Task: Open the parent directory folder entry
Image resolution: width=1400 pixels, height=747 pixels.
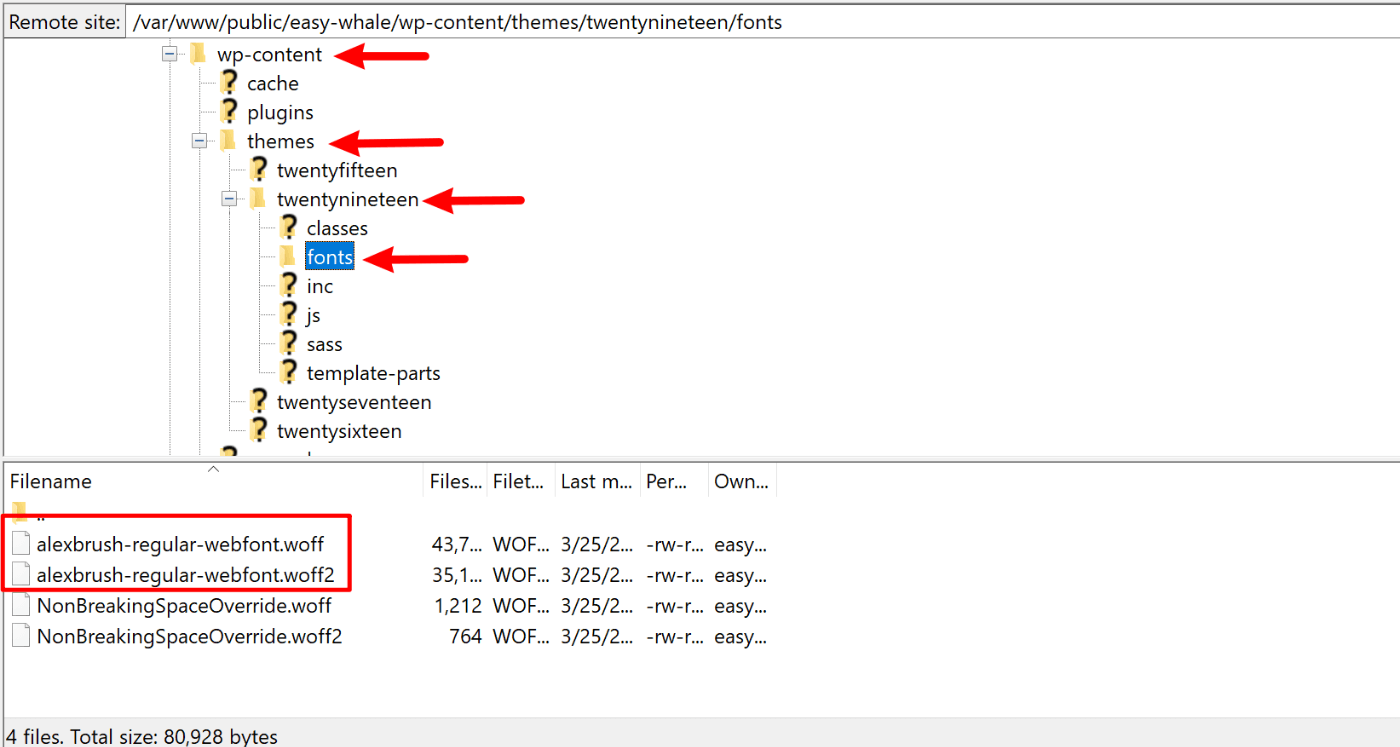Action: tap(30, 514)
